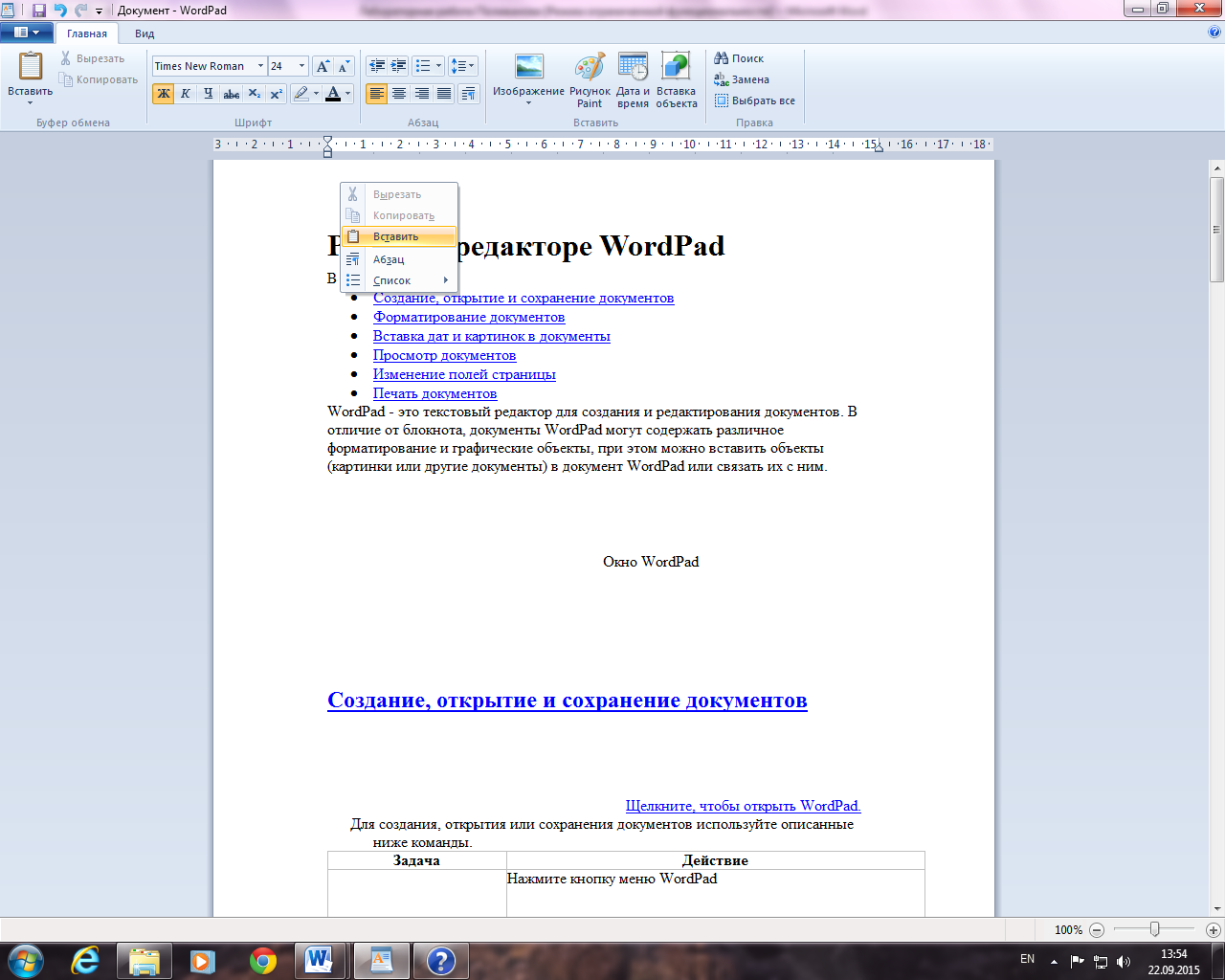
Task: Click the Замена replace button
Action: (x=742, y=79)
